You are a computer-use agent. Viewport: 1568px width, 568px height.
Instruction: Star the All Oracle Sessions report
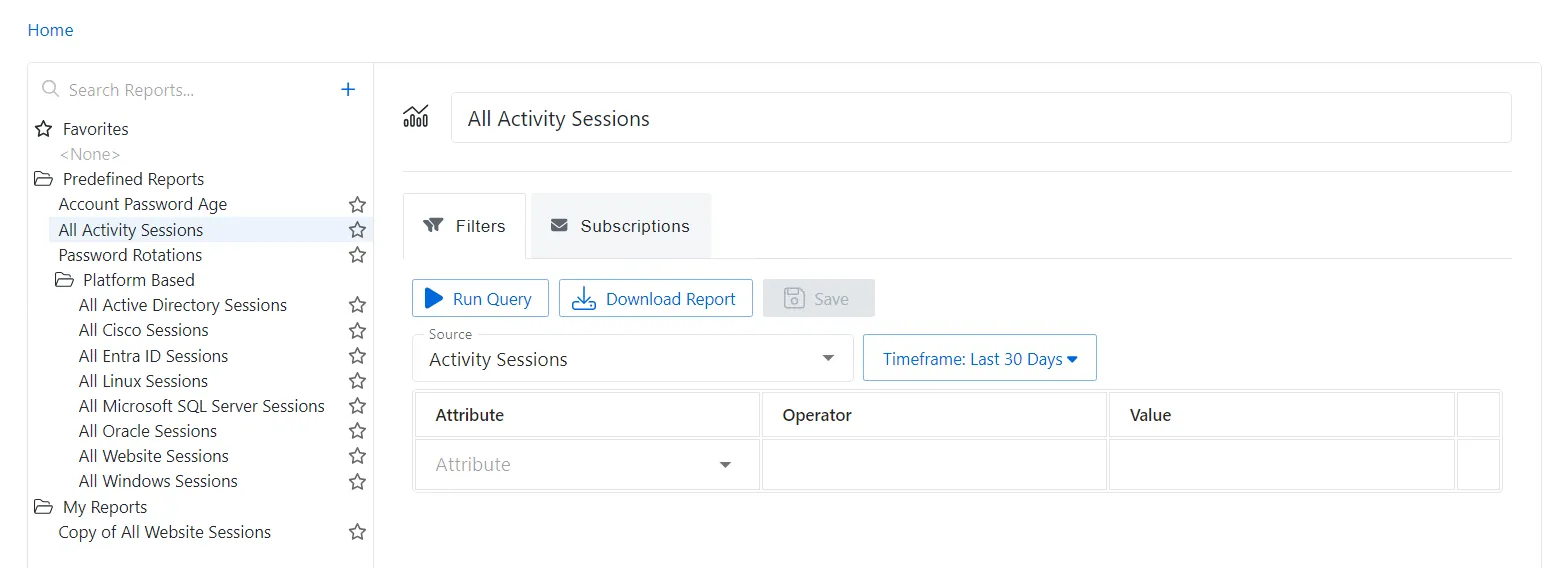[357, 431]
